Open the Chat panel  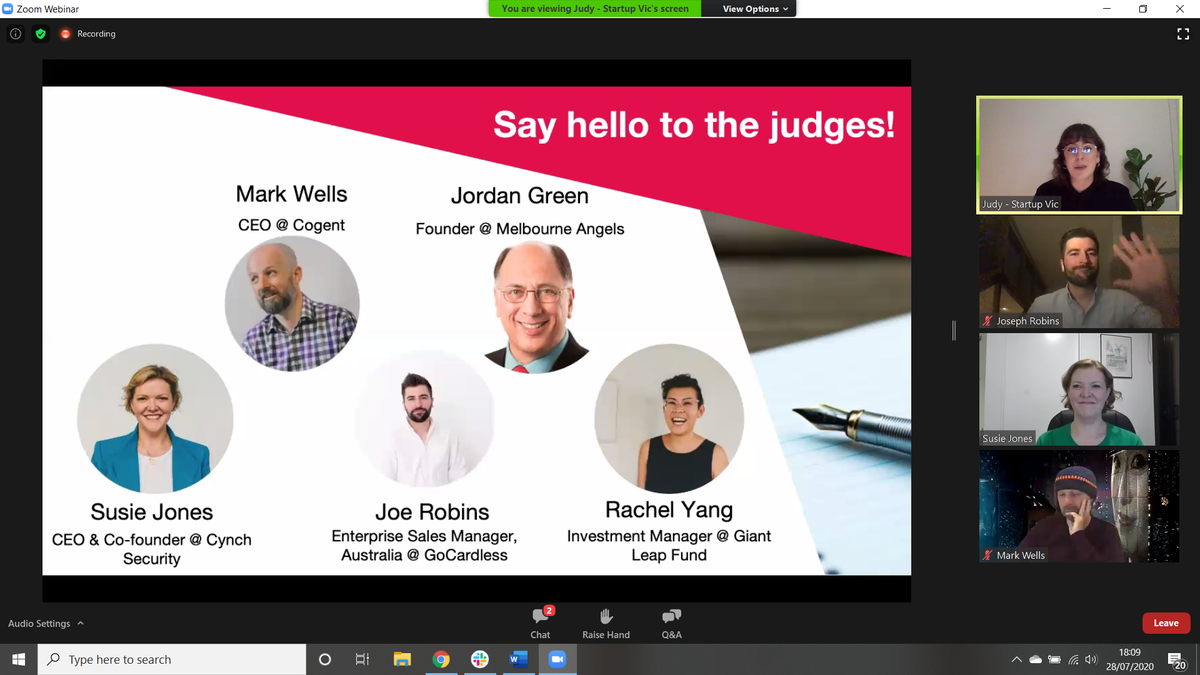click(x=540, y=622)
